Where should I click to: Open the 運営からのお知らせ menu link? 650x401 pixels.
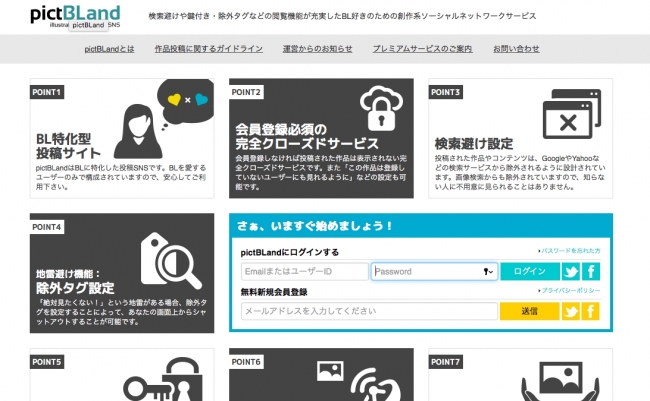(318, 49)
